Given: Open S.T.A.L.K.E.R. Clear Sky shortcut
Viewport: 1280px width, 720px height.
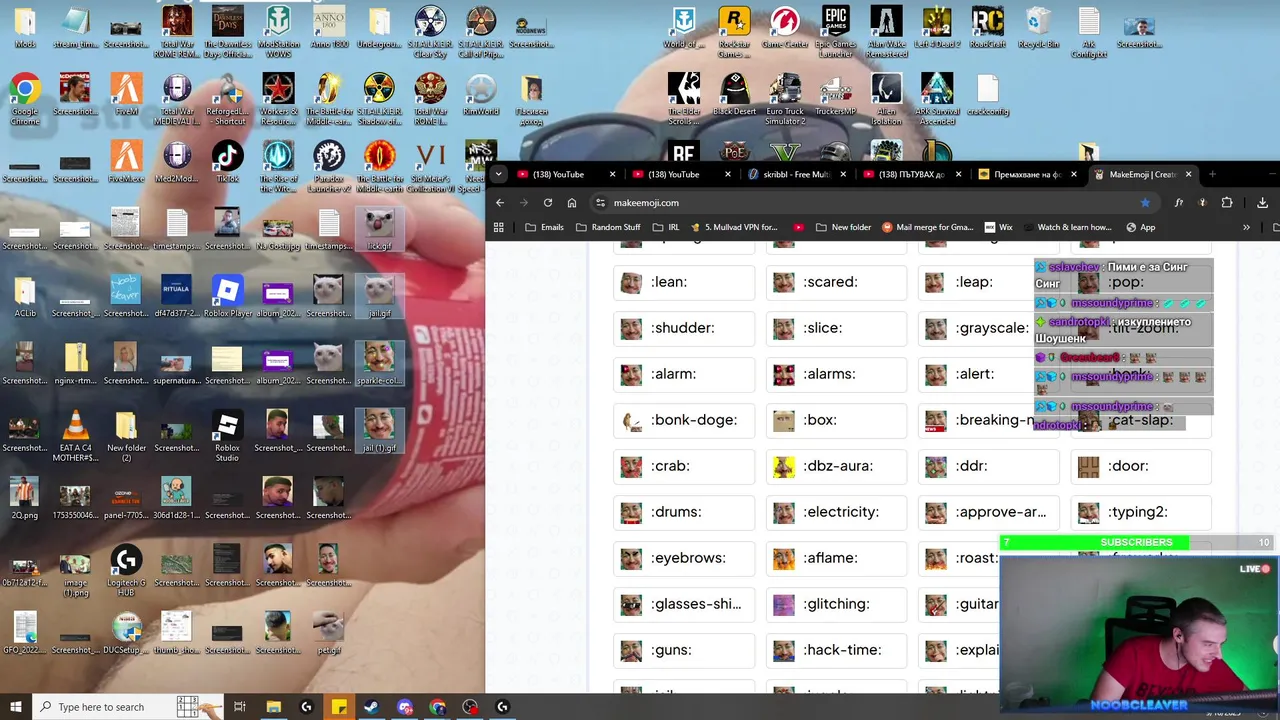Looking at the screenshot, I should point(430,31).
